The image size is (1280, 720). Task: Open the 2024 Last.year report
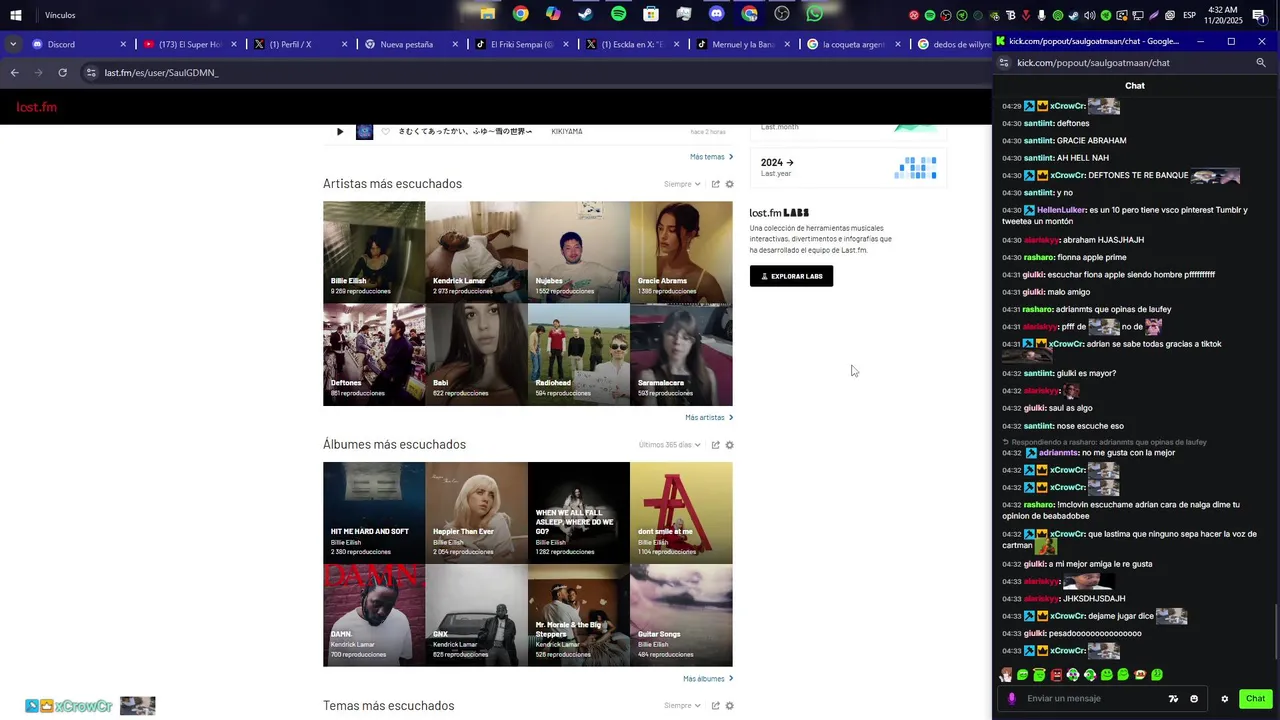848,167
